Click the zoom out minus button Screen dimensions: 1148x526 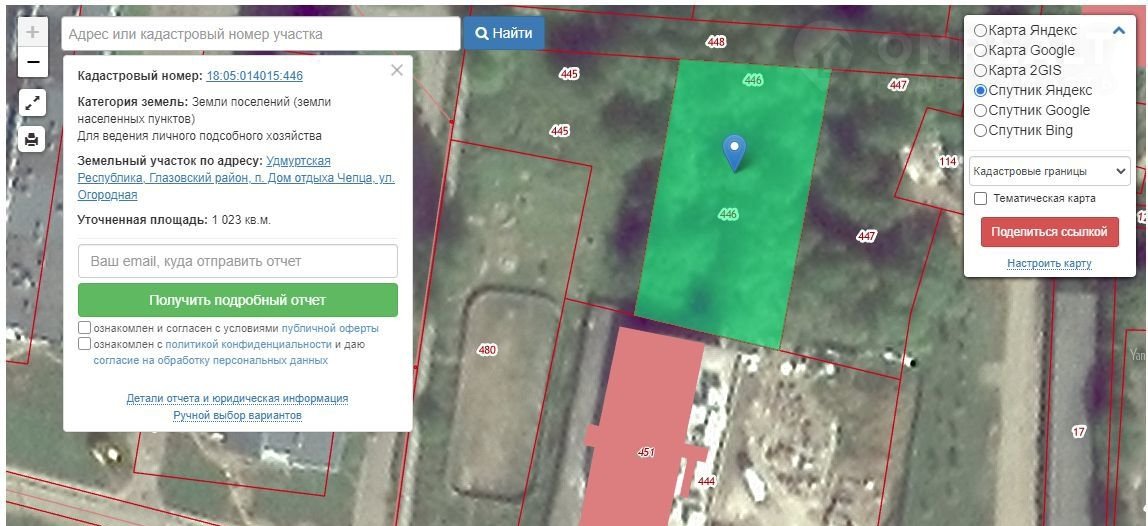coord(32,62)
